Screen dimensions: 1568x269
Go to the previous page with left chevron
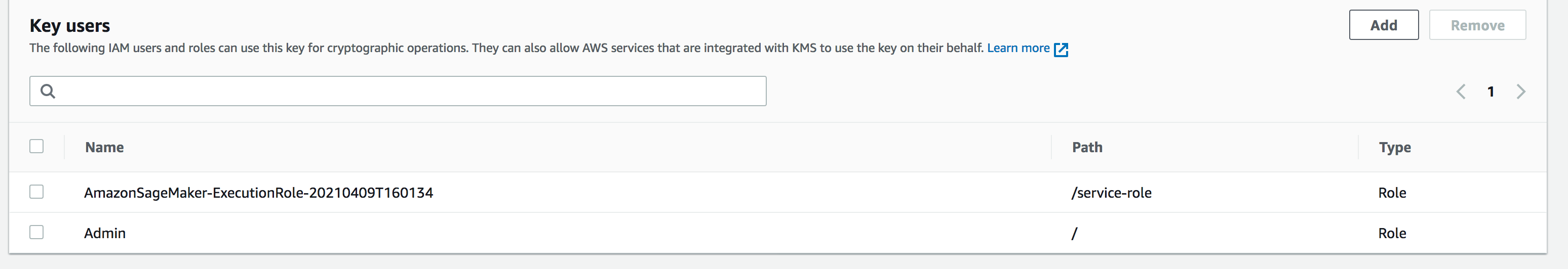[x=1461, y=92]
